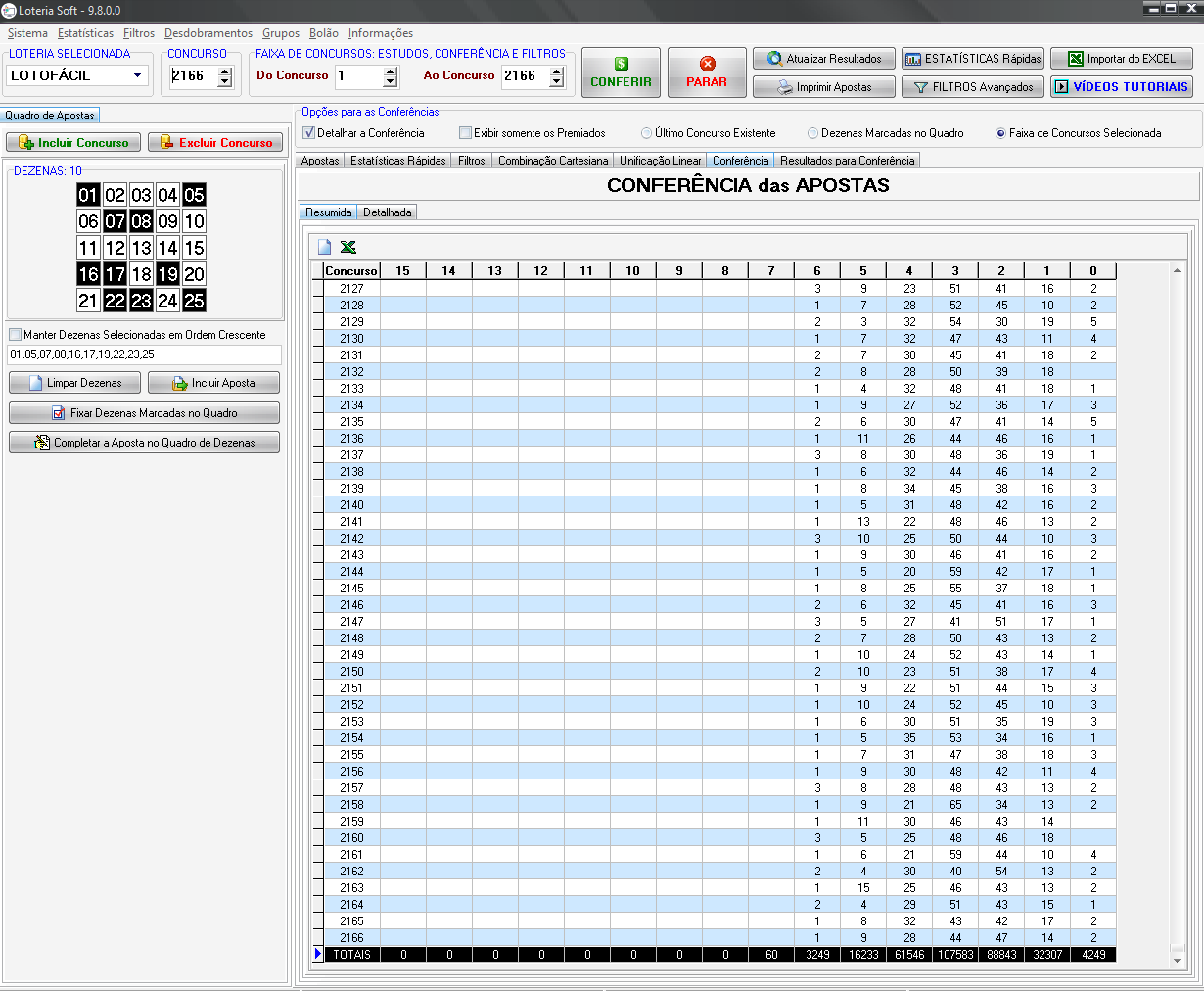Screen dimensions: 1204x991
Task: Enable Manter Dezenas Selecionadas em Ordem Crescente
Action: (15, 335)
